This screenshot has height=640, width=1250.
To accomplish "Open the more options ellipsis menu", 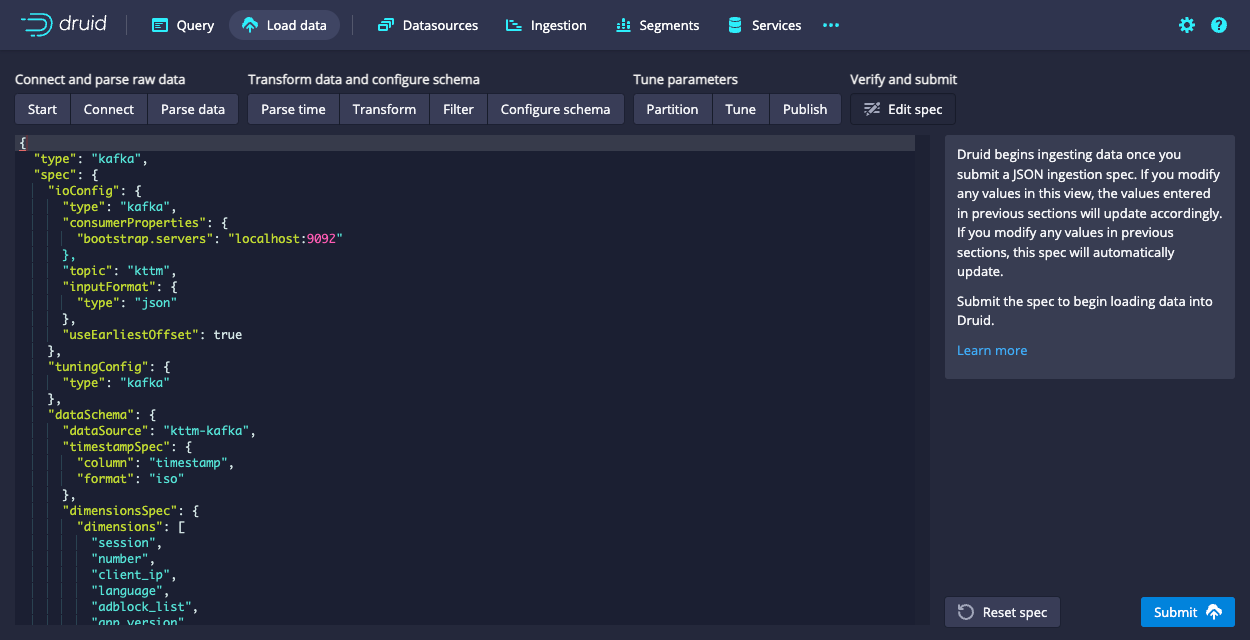I will [830, 25].
